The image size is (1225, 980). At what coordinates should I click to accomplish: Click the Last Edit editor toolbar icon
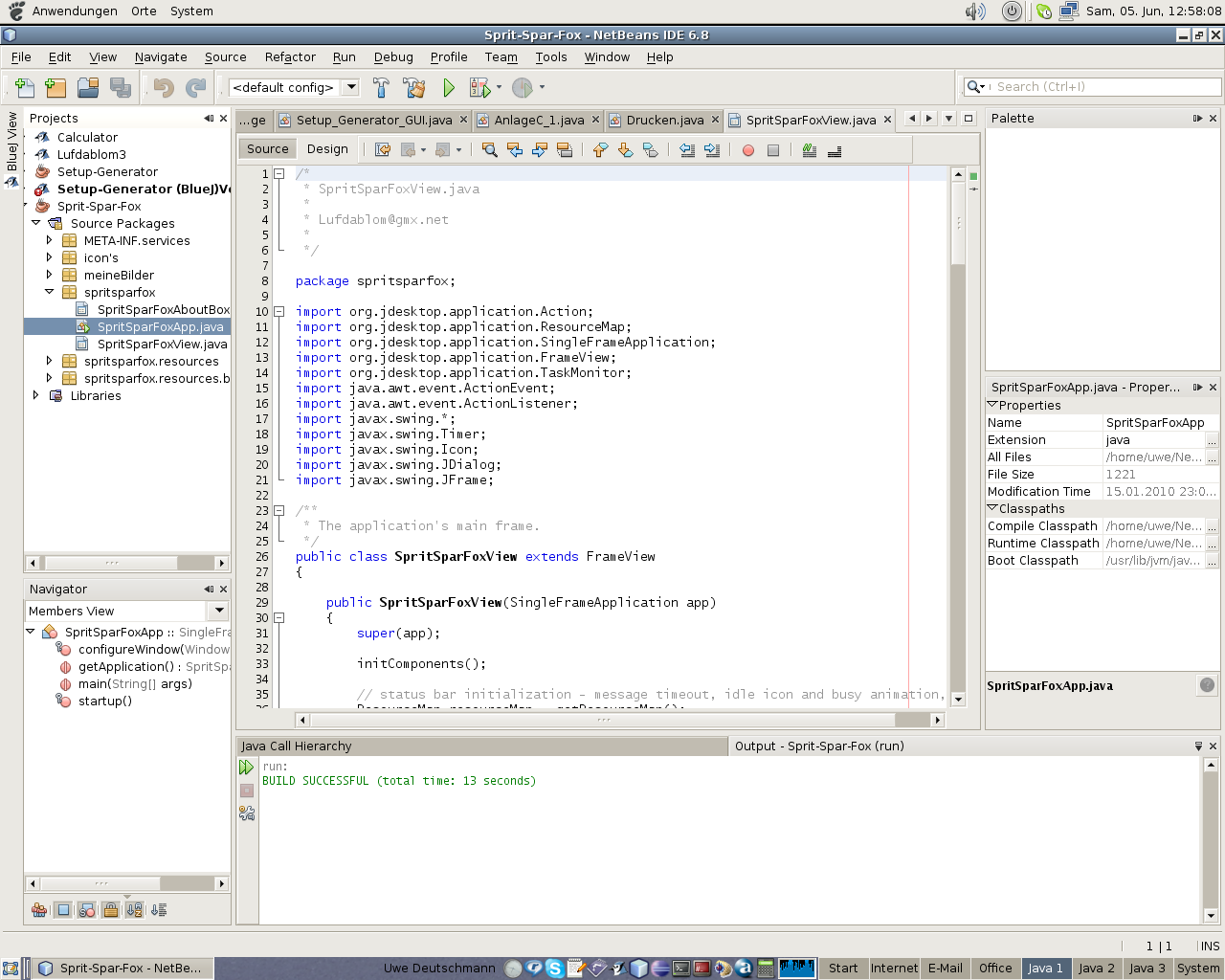[383, 149]
